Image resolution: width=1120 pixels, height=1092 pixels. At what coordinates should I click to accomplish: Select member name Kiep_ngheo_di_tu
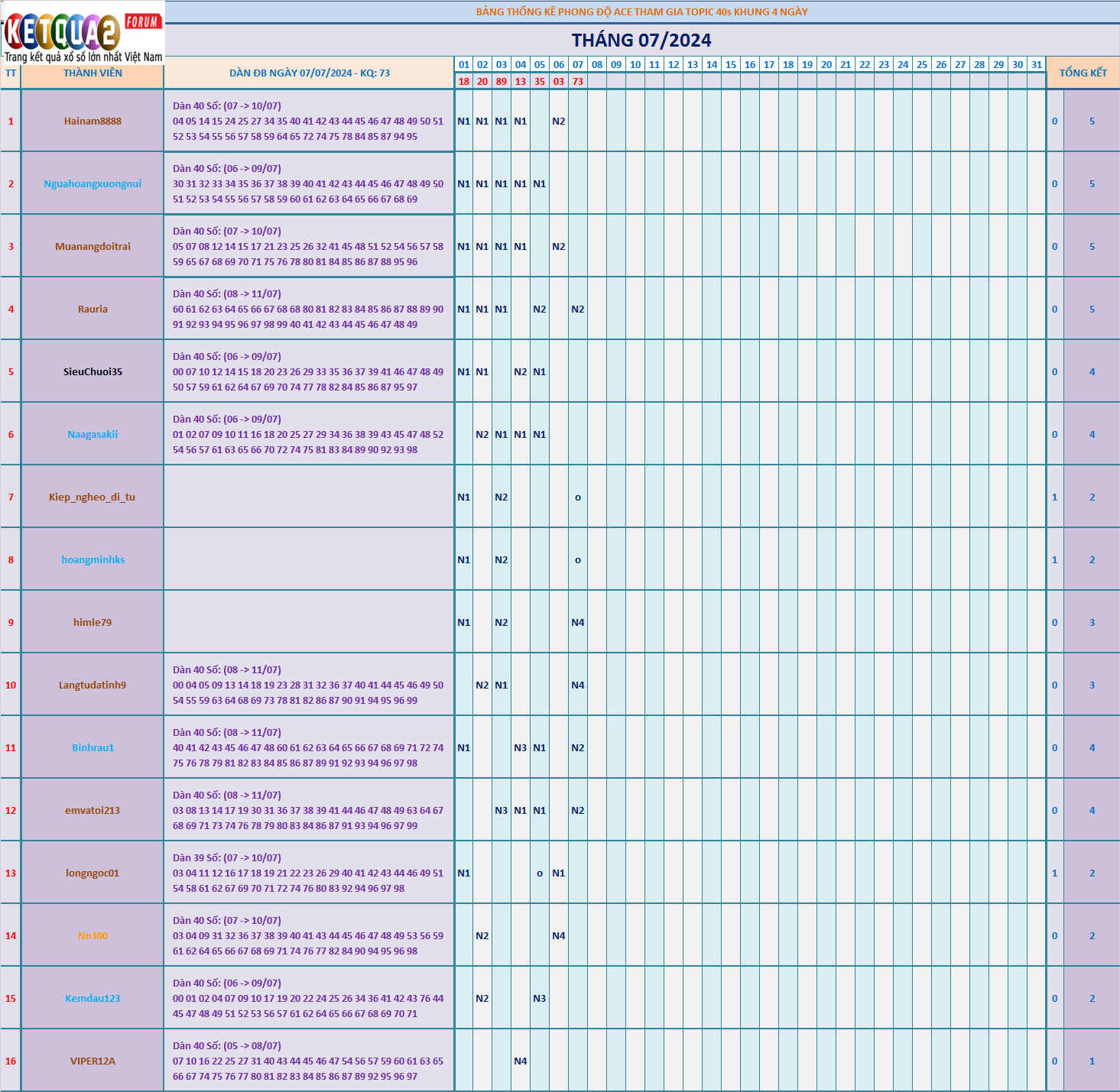tap(93, 497)
